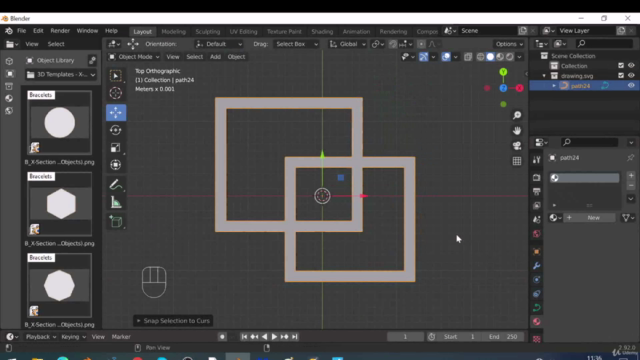Image resolution: width=640 pixels, height=360 pixels.
Task: Open the Object Mode dropdown
Action: coord(133,57)
